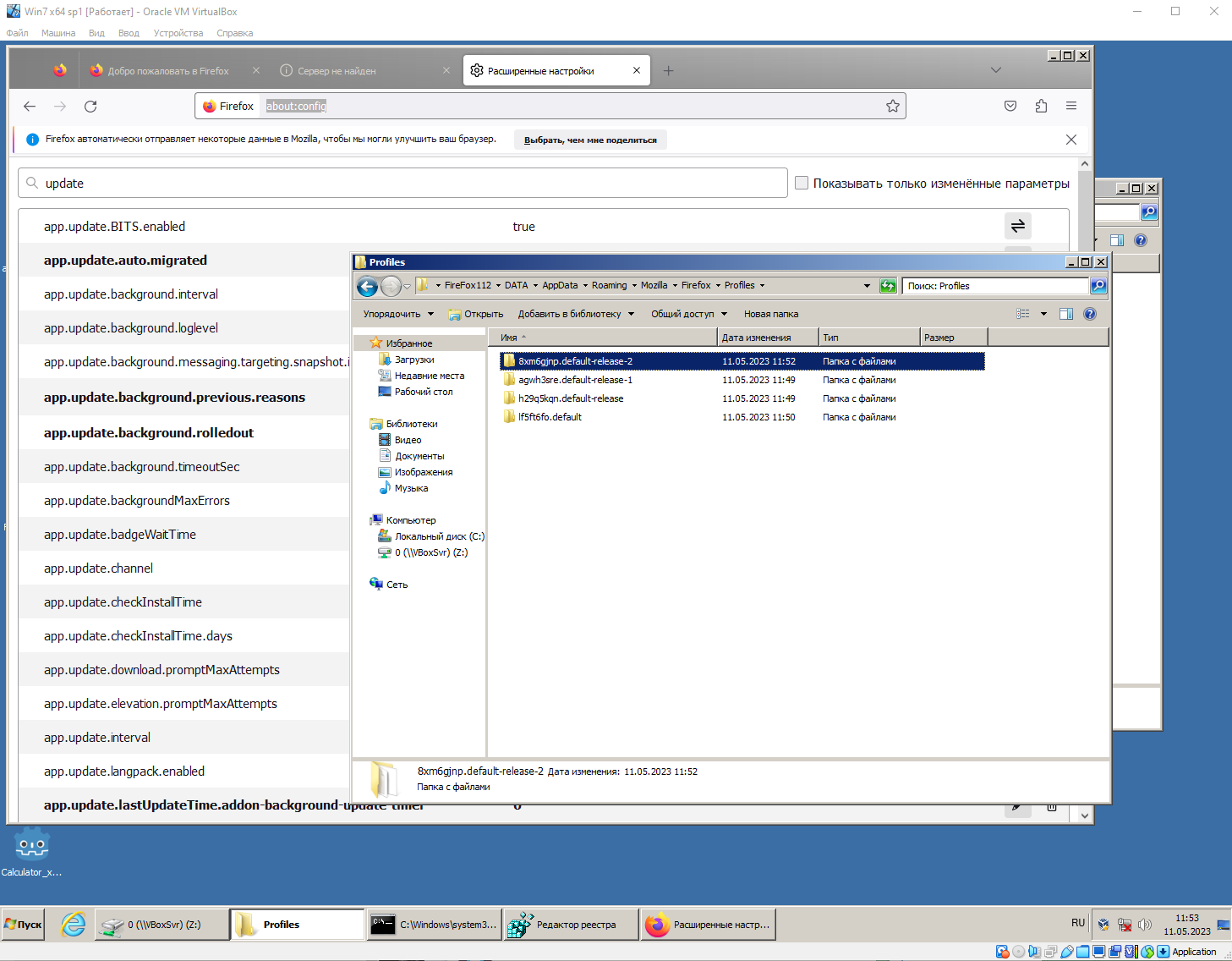The image size is (1232, 961).
Task: Open Firefox extensions puzzle icon
Action: pyautogui.click(x=1041, y=106)
